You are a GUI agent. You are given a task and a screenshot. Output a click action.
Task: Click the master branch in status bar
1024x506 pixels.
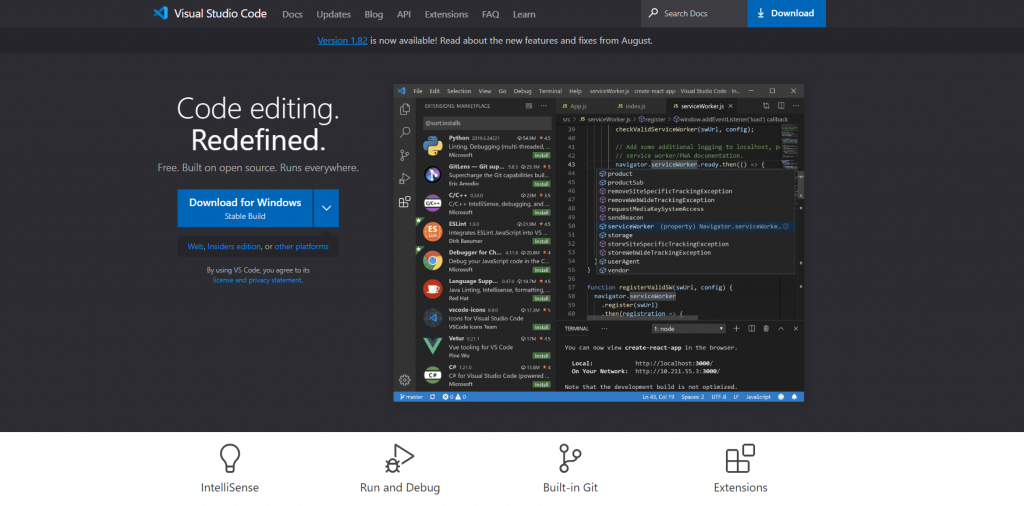click(x=411, y=397)
